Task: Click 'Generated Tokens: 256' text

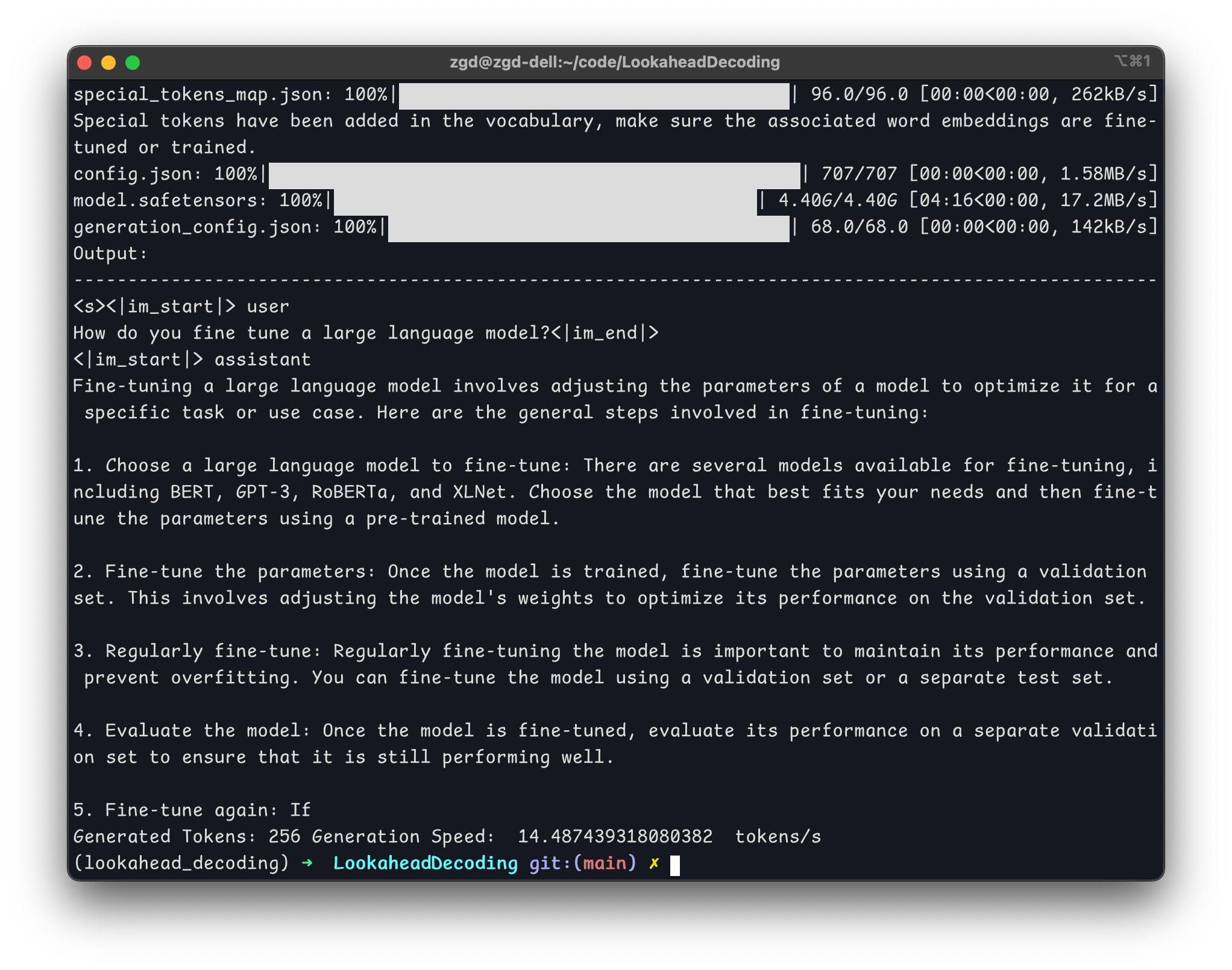Action: pyautogui.click(x=186, y=837)
